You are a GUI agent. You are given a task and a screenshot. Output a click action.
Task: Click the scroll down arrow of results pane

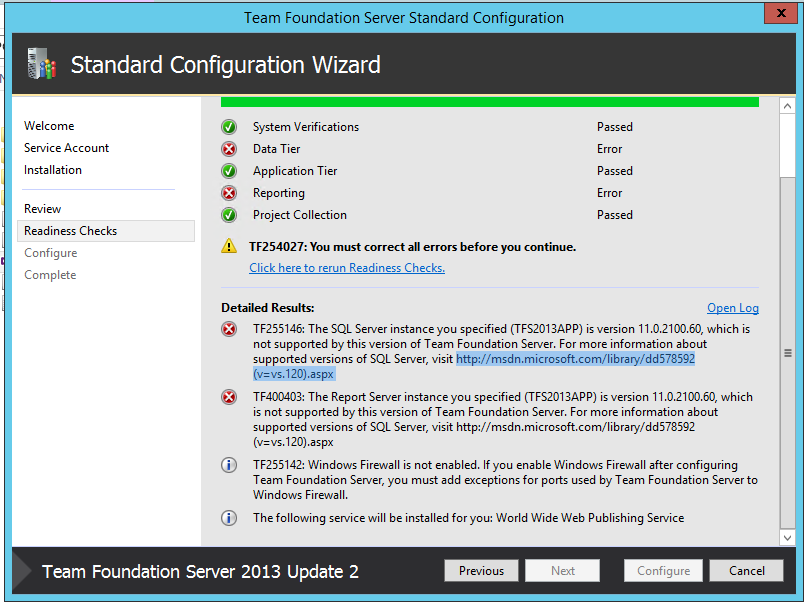click(x=787, y=537)
